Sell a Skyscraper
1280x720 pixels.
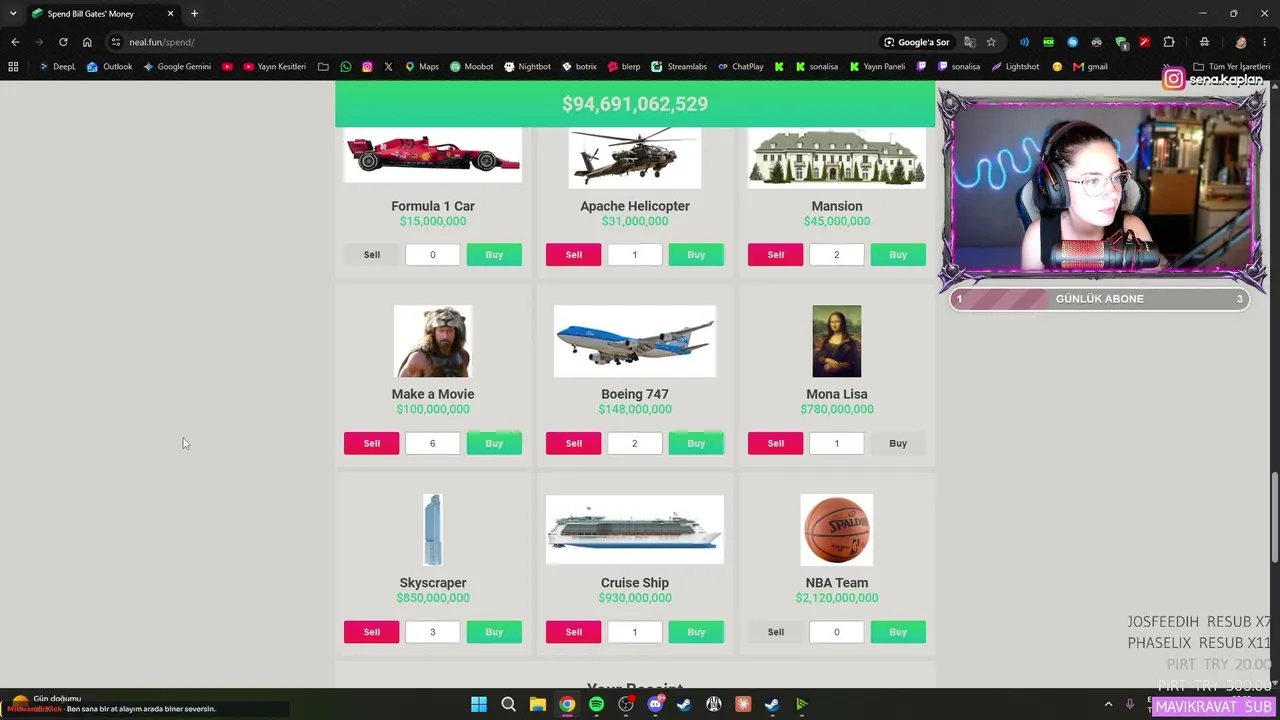371,632
